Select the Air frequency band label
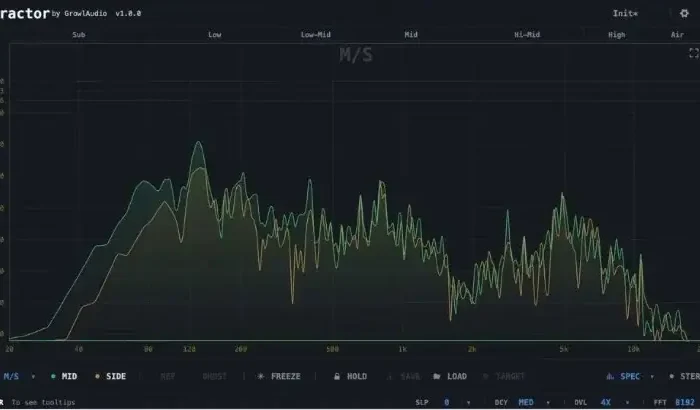This screenshot has width=700, height=410. tap(677, 35)
